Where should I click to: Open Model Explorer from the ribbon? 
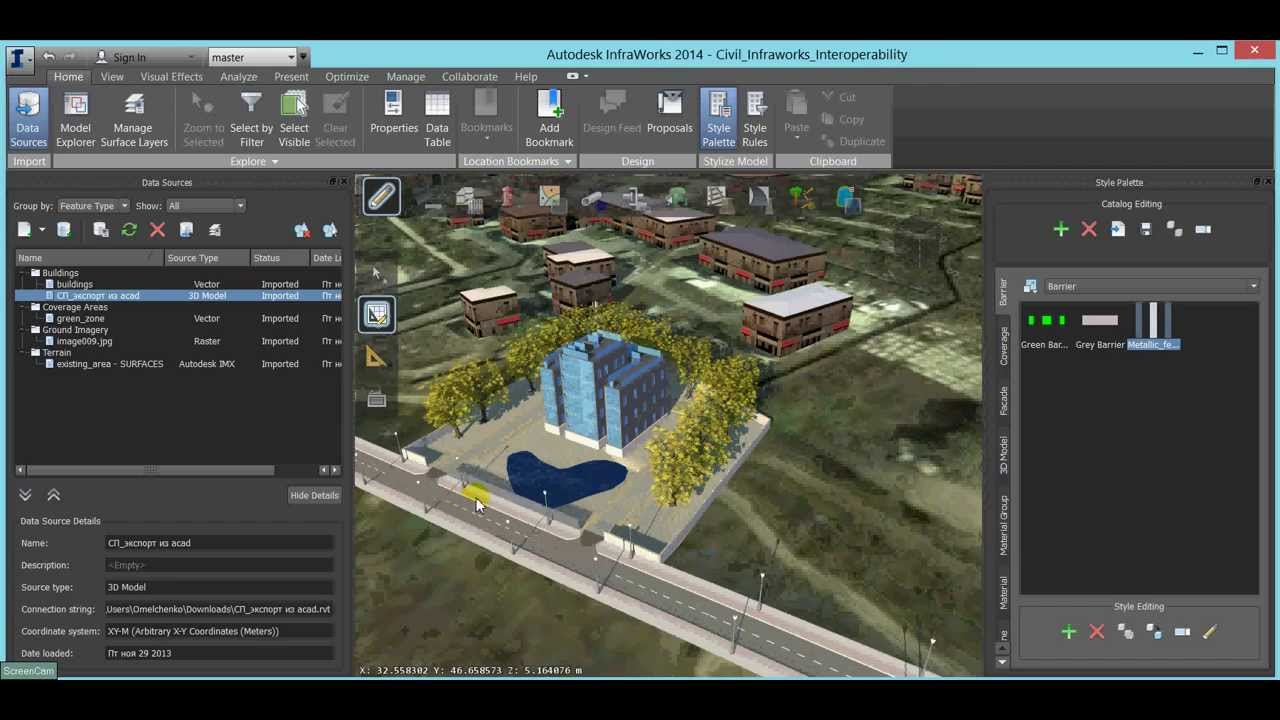click(75, 119)
